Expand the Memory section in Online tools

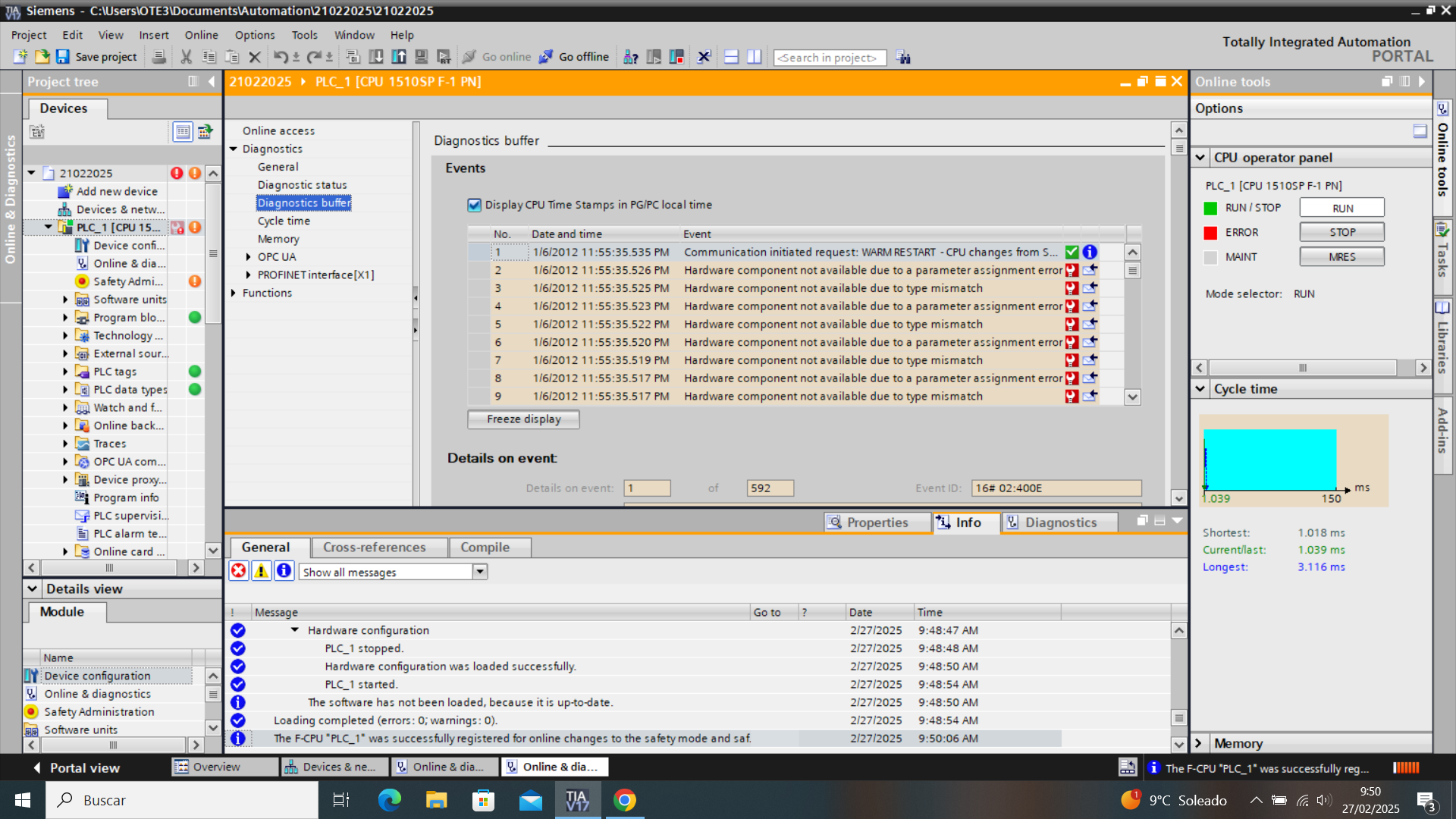1199,743
